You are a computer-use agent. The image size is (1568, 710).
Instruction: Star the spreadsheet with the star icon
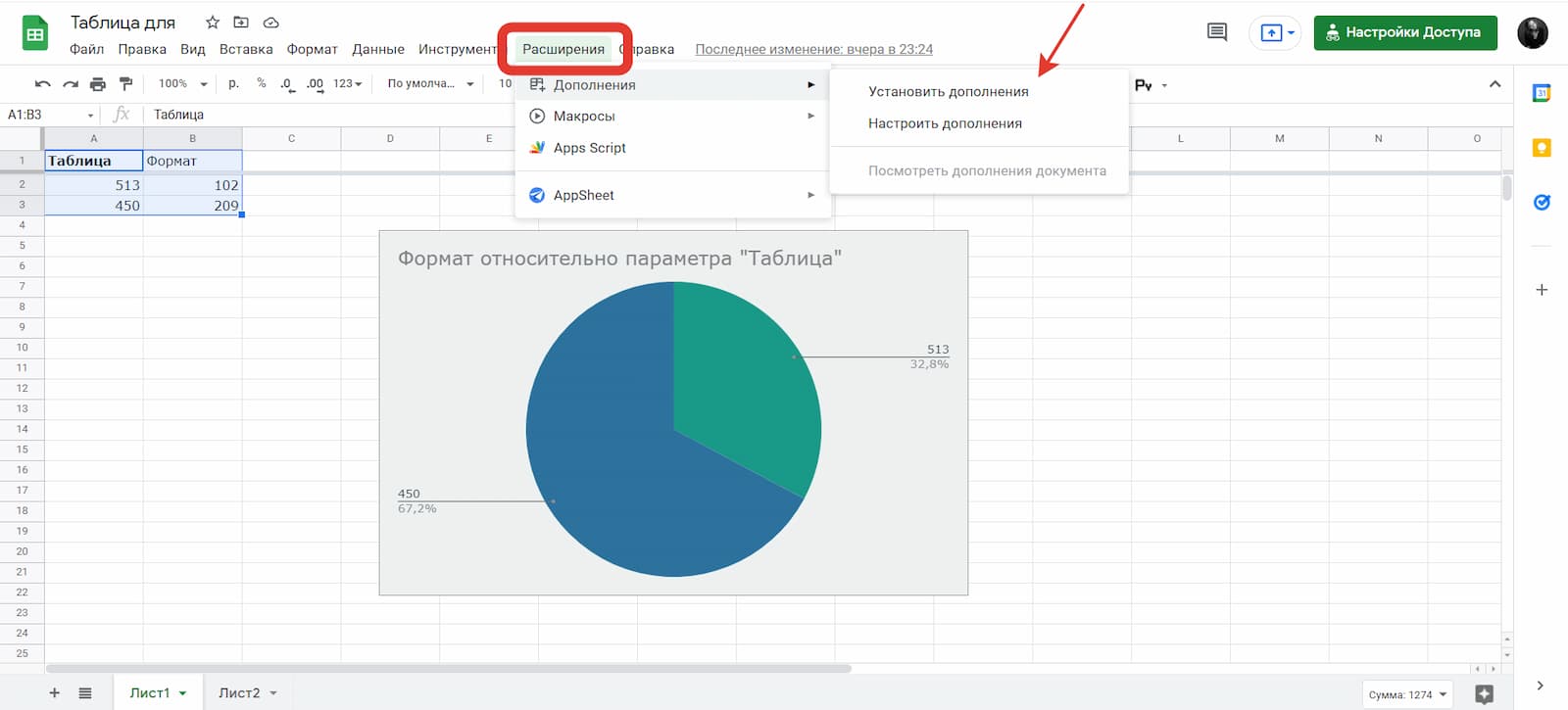[x=212, y=22]
